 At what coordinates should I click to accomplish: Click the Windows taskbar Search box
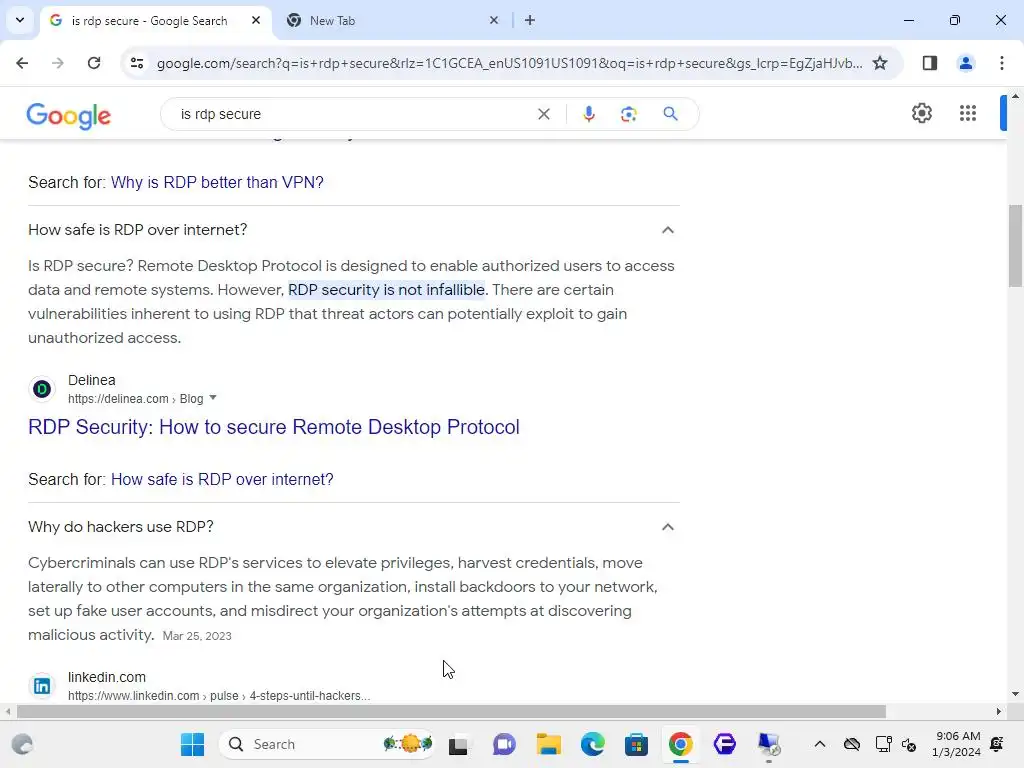point(327,744)
